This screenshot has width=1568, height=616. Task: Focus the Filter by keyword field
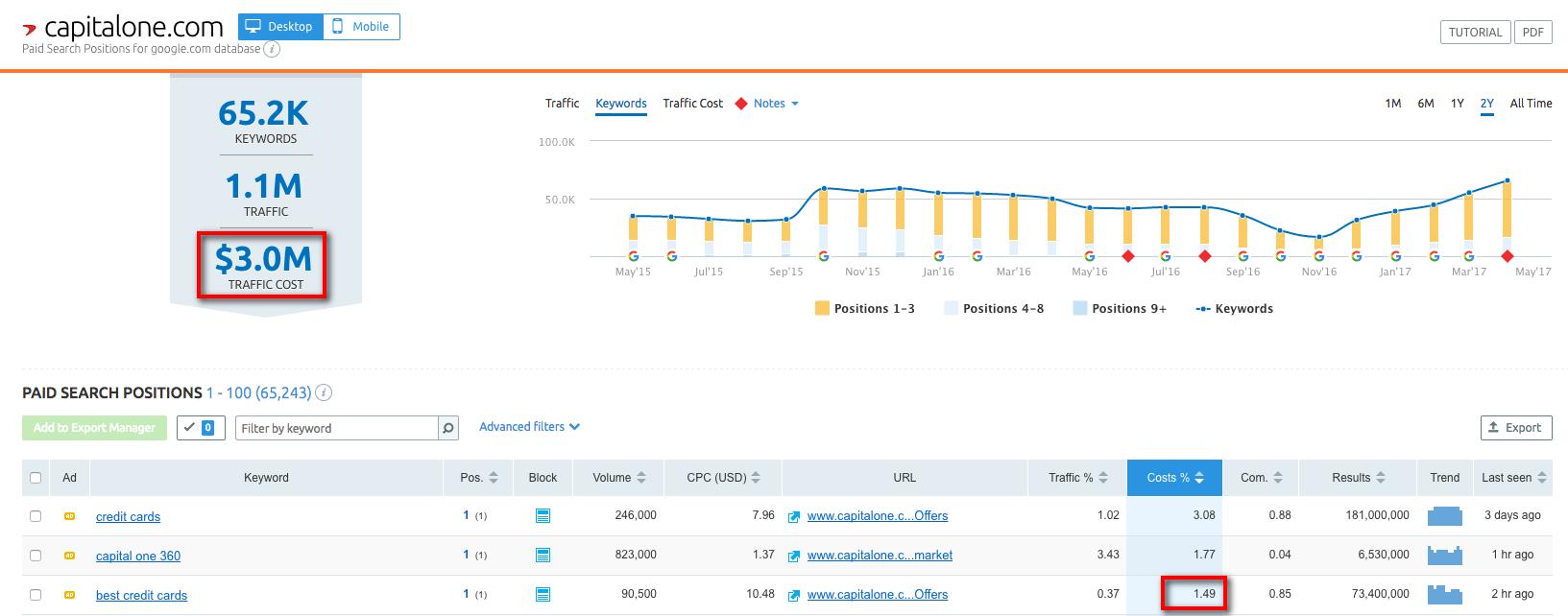pos(336,428)
